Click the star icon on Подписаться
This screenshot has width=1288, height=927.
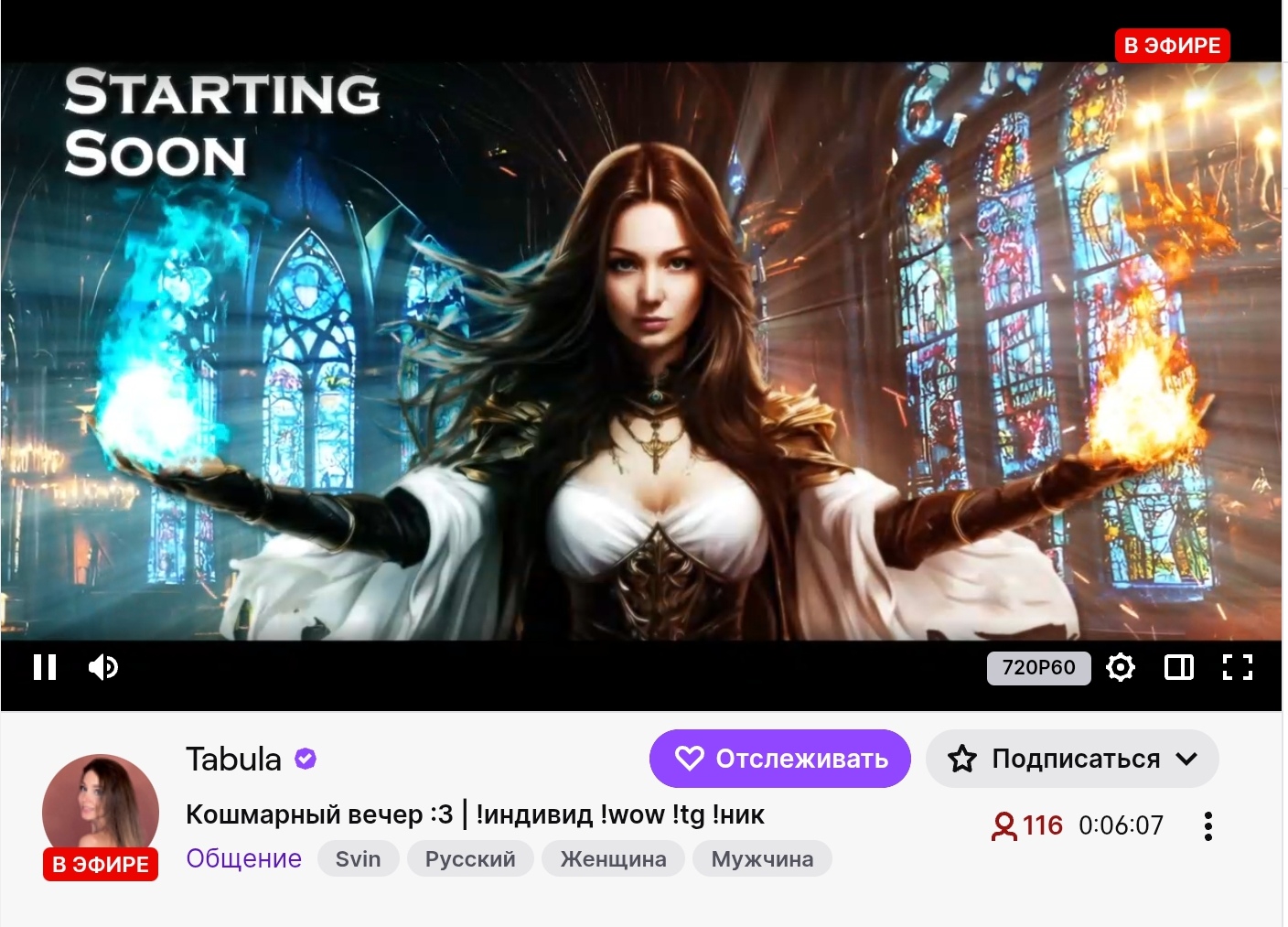point(962,759)
